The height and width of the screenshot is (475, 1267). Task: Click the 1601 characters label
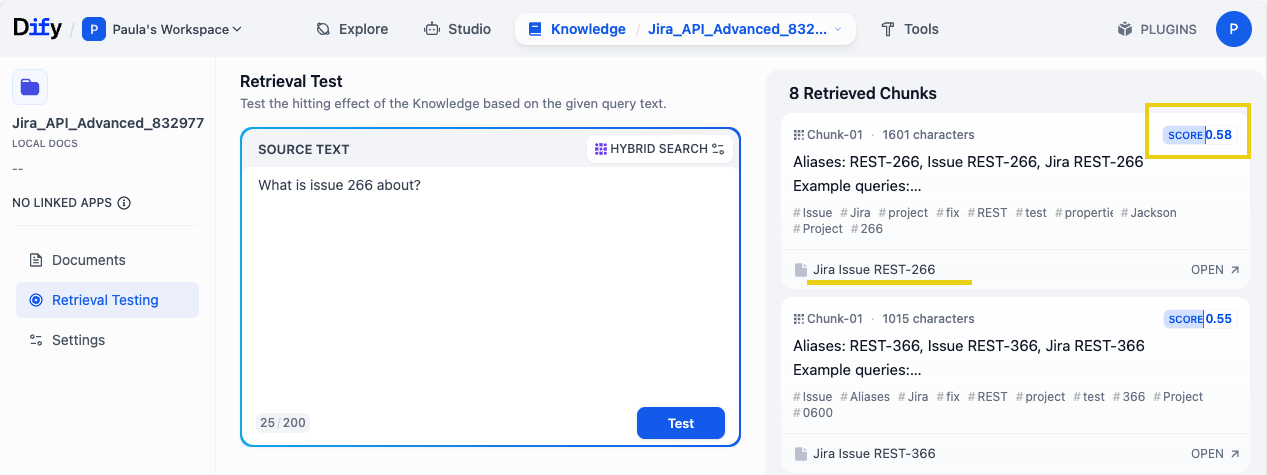pos(928,135)
